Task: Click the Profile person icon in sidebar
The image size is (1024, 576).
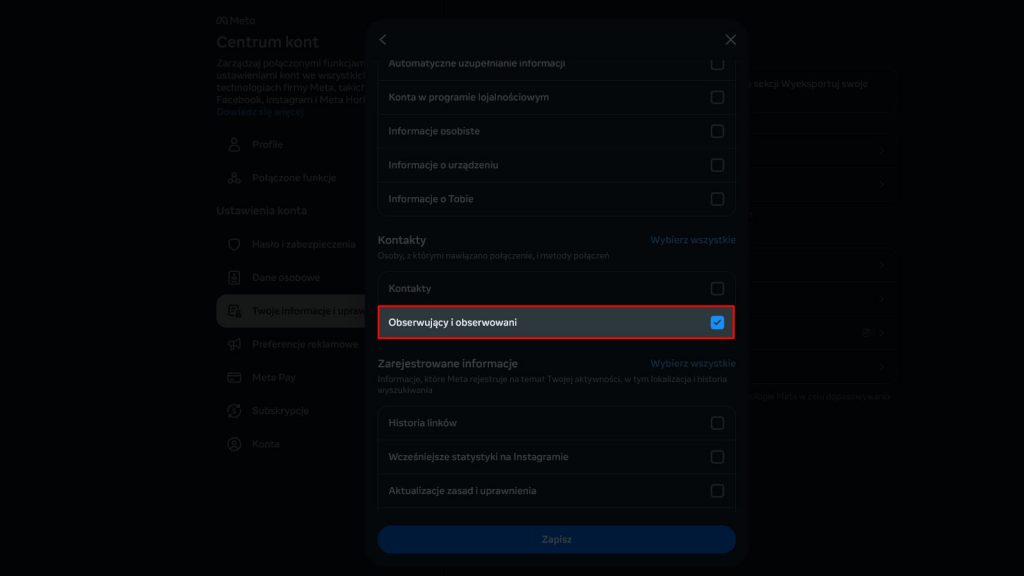Action: coord(234,145)
